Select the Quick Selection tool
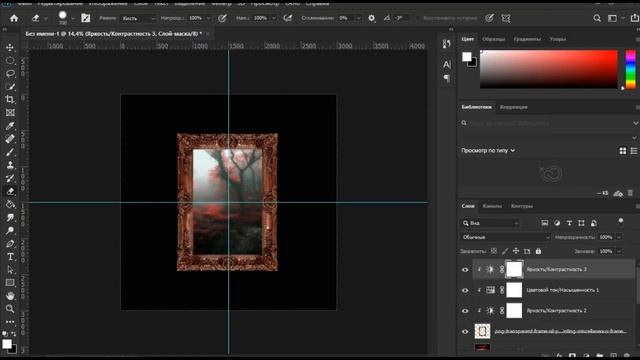Image resolution: width=640 pixels, height=360 pixels. (10, 87)
